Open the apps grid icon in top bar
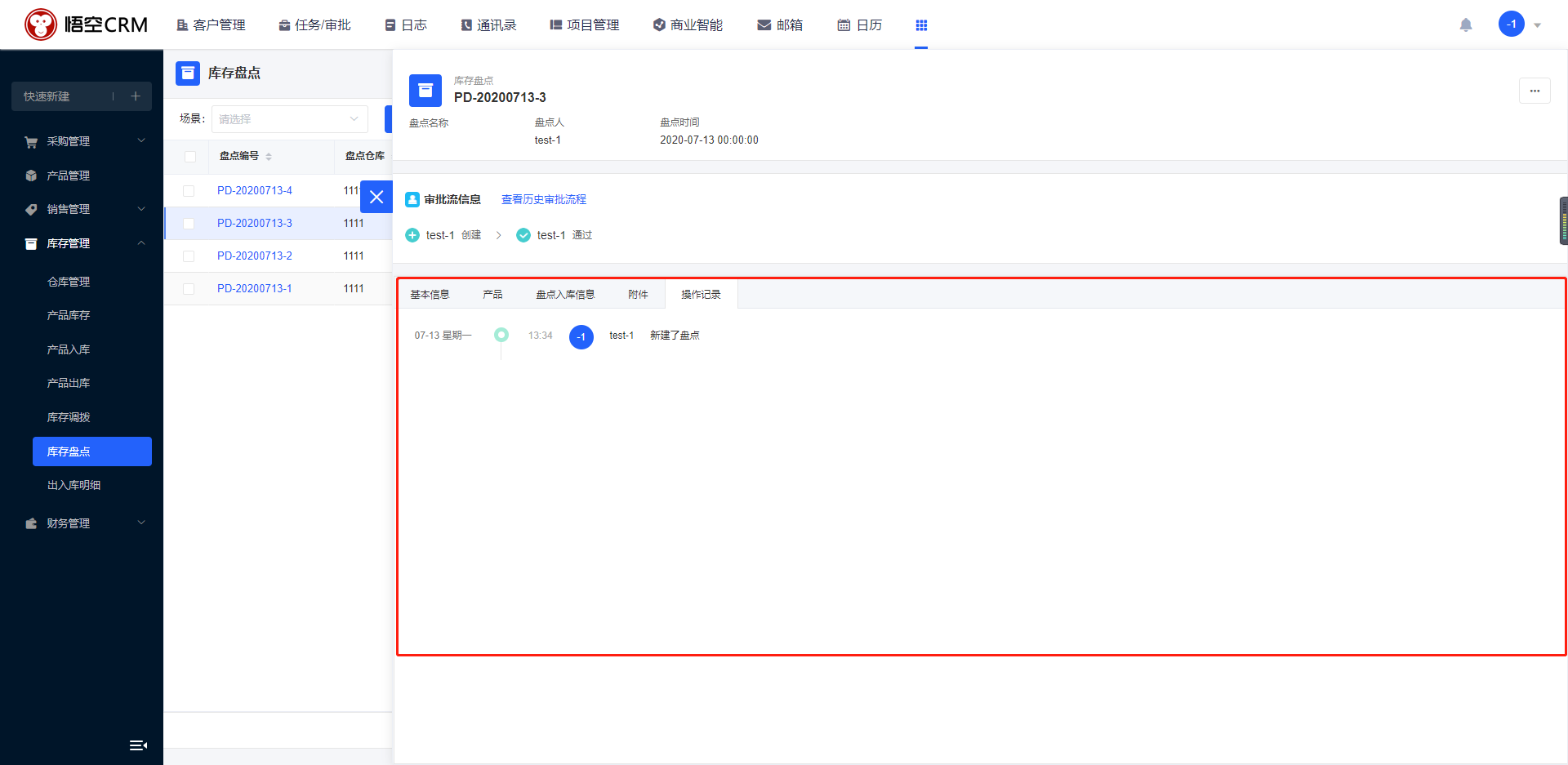 click(x=921, y=25)
